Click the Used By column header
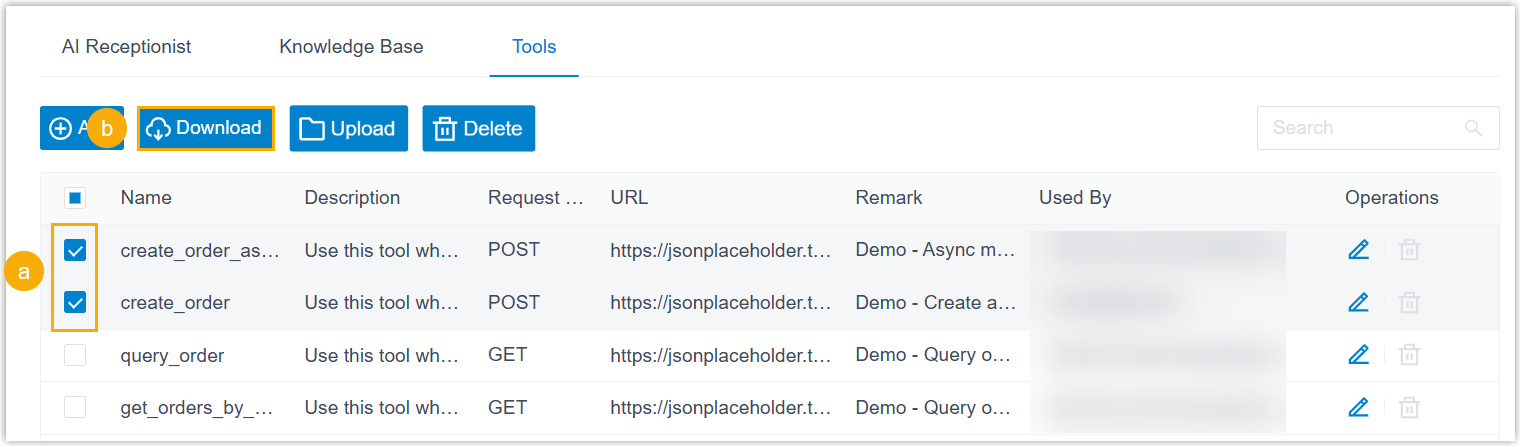1521x447 pixels. tap(1075, 198)
